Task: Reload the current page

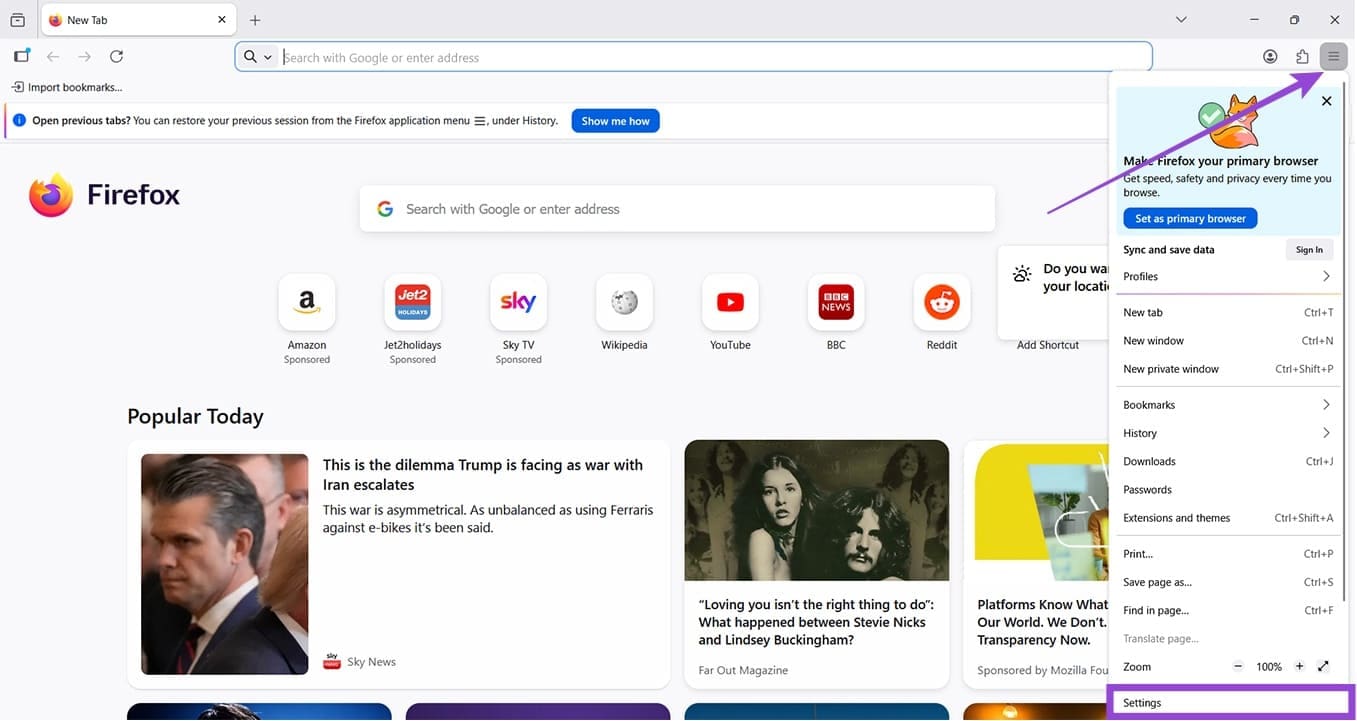Action: coord(116,56)
